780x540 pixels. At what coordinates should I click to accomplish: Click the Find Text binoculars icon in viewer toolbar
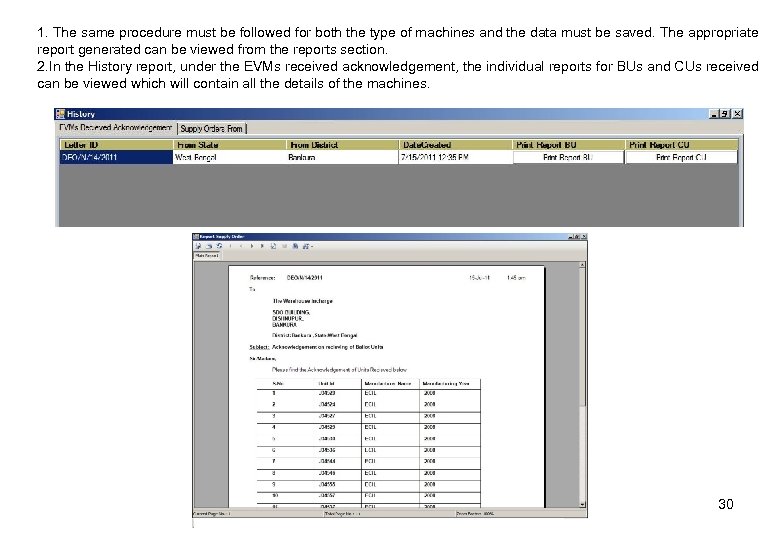[295, 246]
